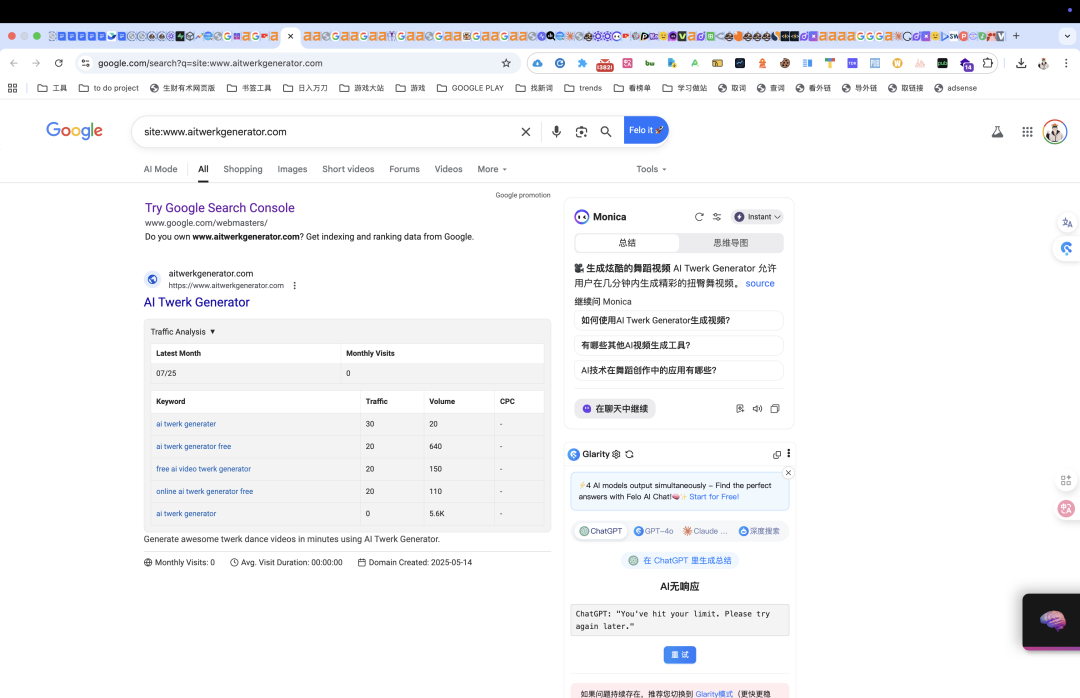
Task: Switch to AI Mode tab
Action: [x=160, y=169]
